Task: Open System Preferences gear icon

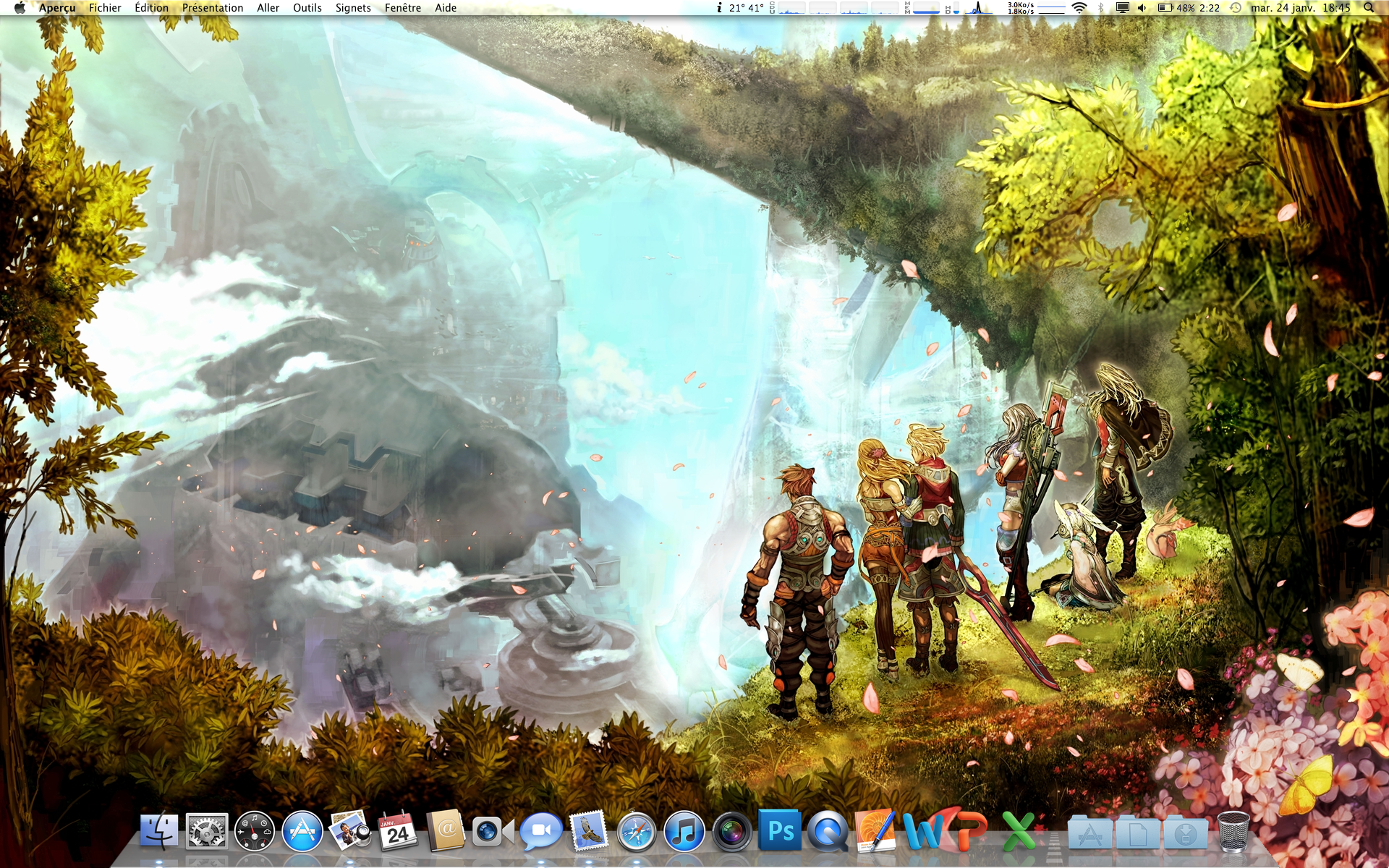Action: tap(207, 831)
